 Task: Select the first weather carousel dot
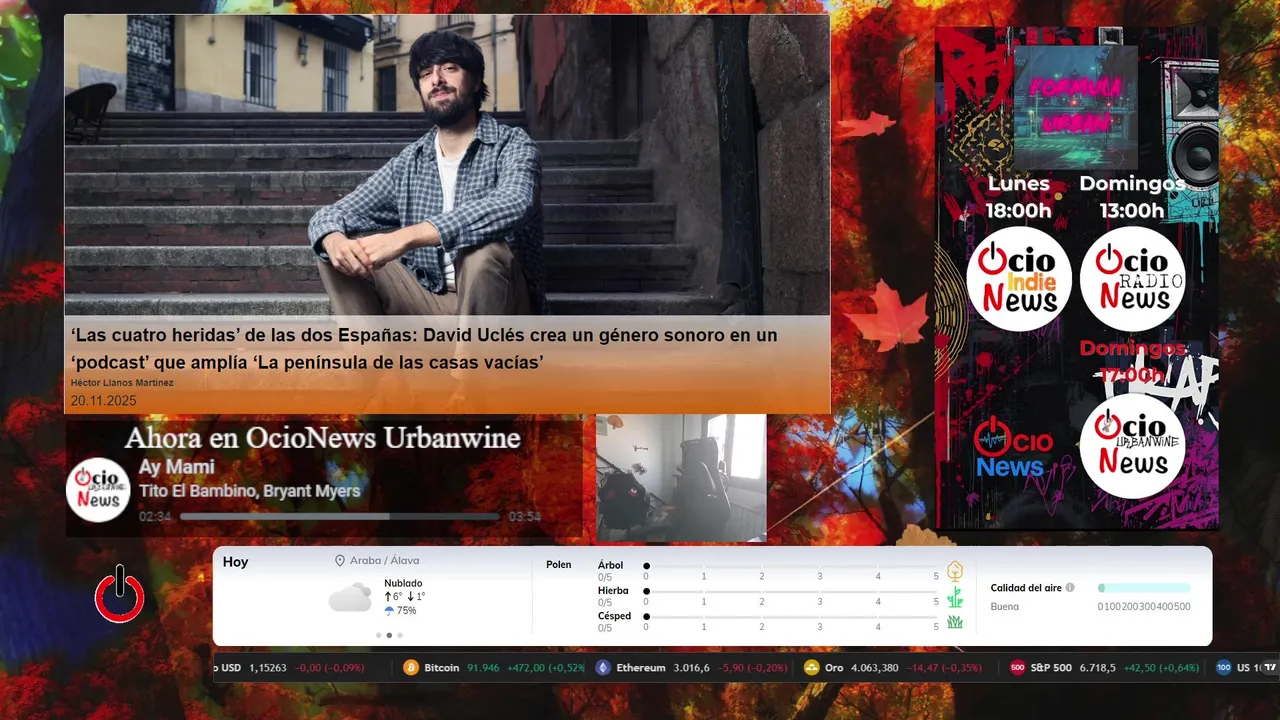pos(378,635)
